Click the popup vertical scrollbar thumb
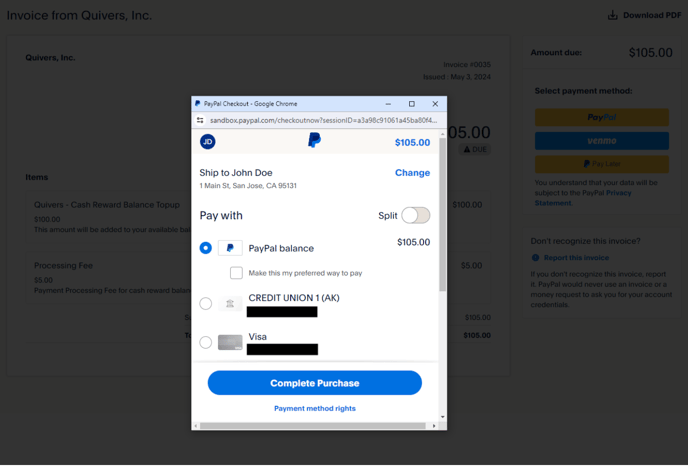This screenshot has width=688, height=467. (x=442, y=214)
